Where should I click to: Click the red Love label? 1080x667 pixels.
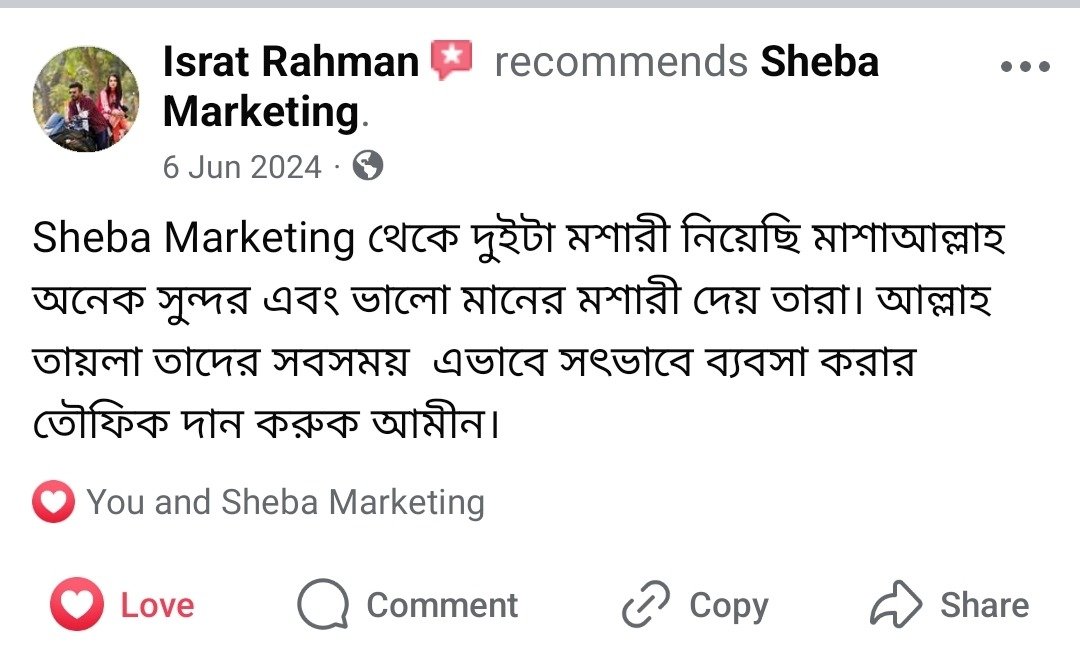tap(158, 606)
